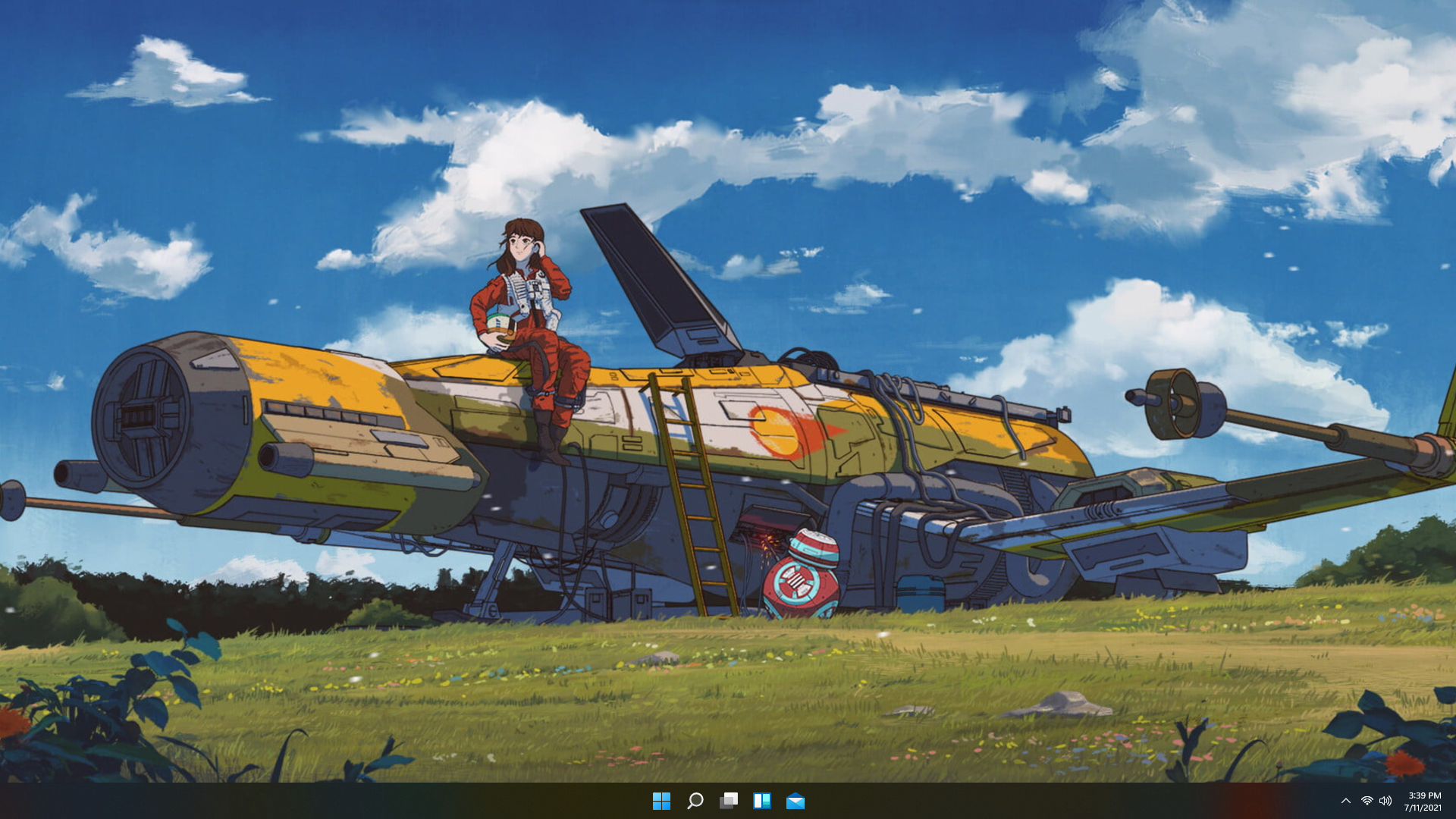1456x819 pixels.
Task: Open the Windows Start menu
Action: [661, 801]
